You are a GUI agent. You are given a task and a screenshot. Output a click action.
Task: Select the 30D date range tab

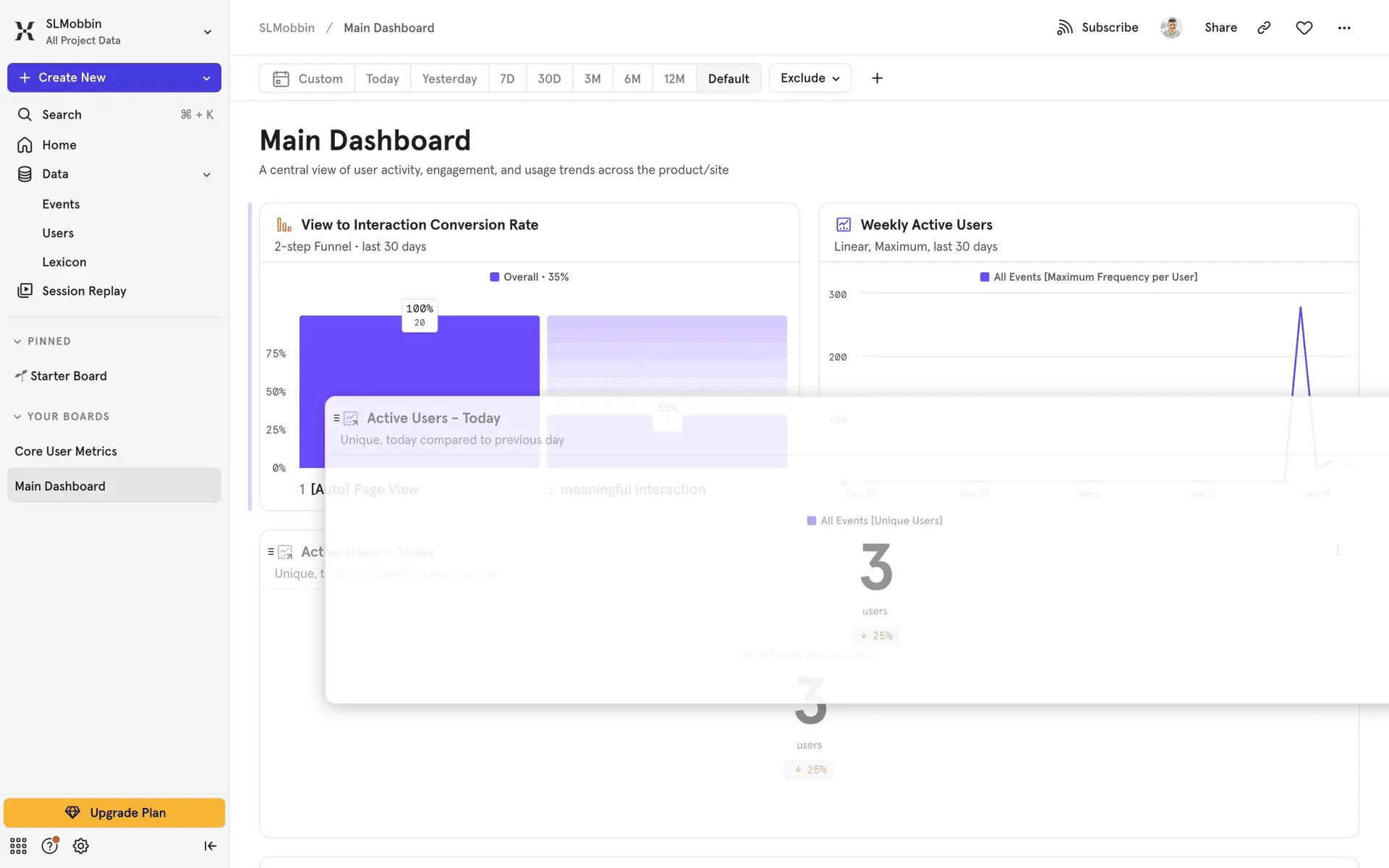click(548, 78)
